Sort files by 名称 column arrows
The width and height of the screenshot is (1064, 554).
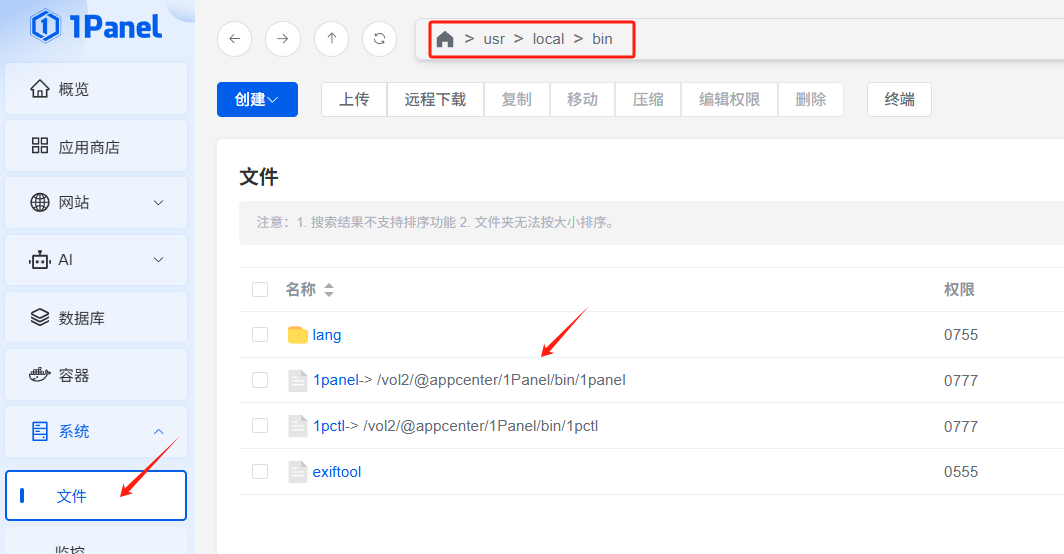pos(329,290)
